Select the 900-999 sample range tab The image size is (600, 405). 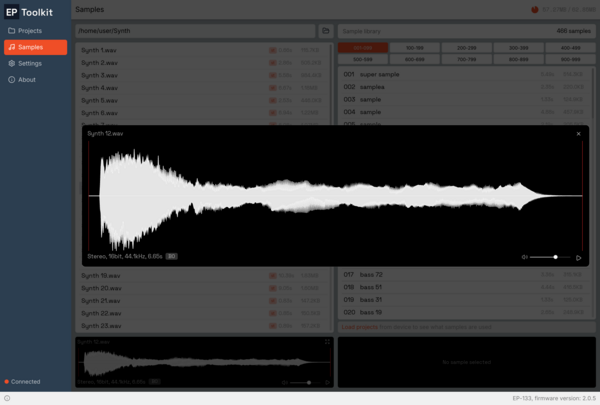click(570, 59)
